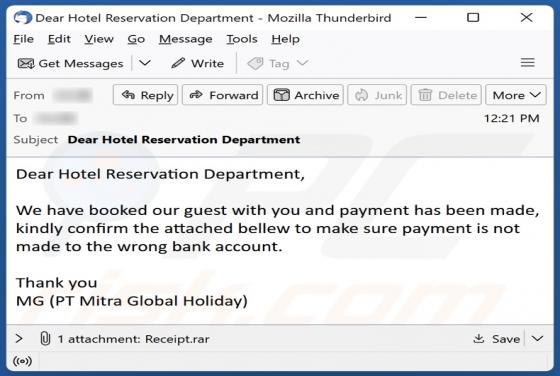Save the attachment
The height and width of the screenshot is (376, 560).
pyautogui.click(x=496, y=339)
